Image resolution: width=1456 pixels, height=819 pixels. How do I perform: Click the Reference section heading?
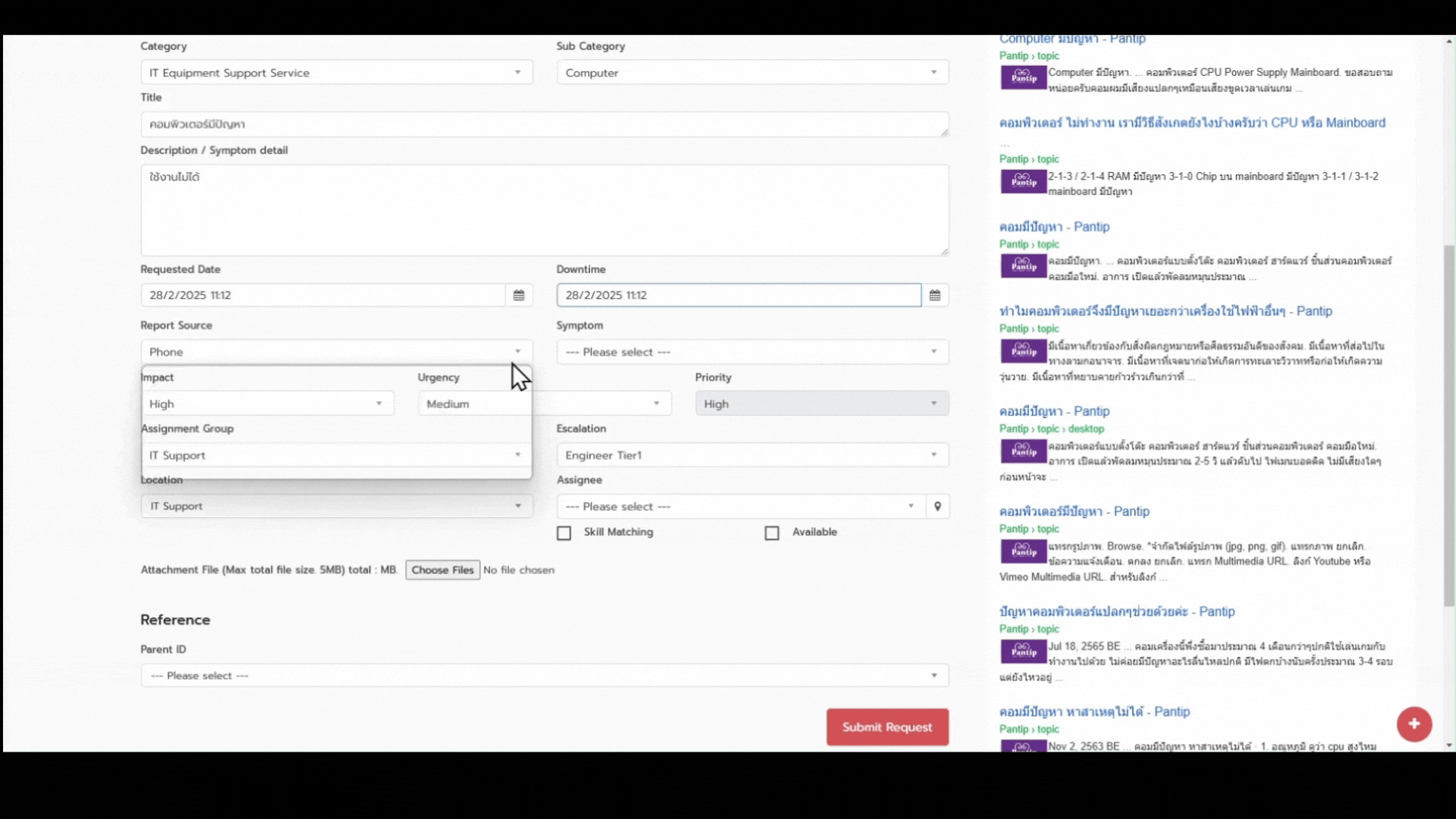click(175, 620)
